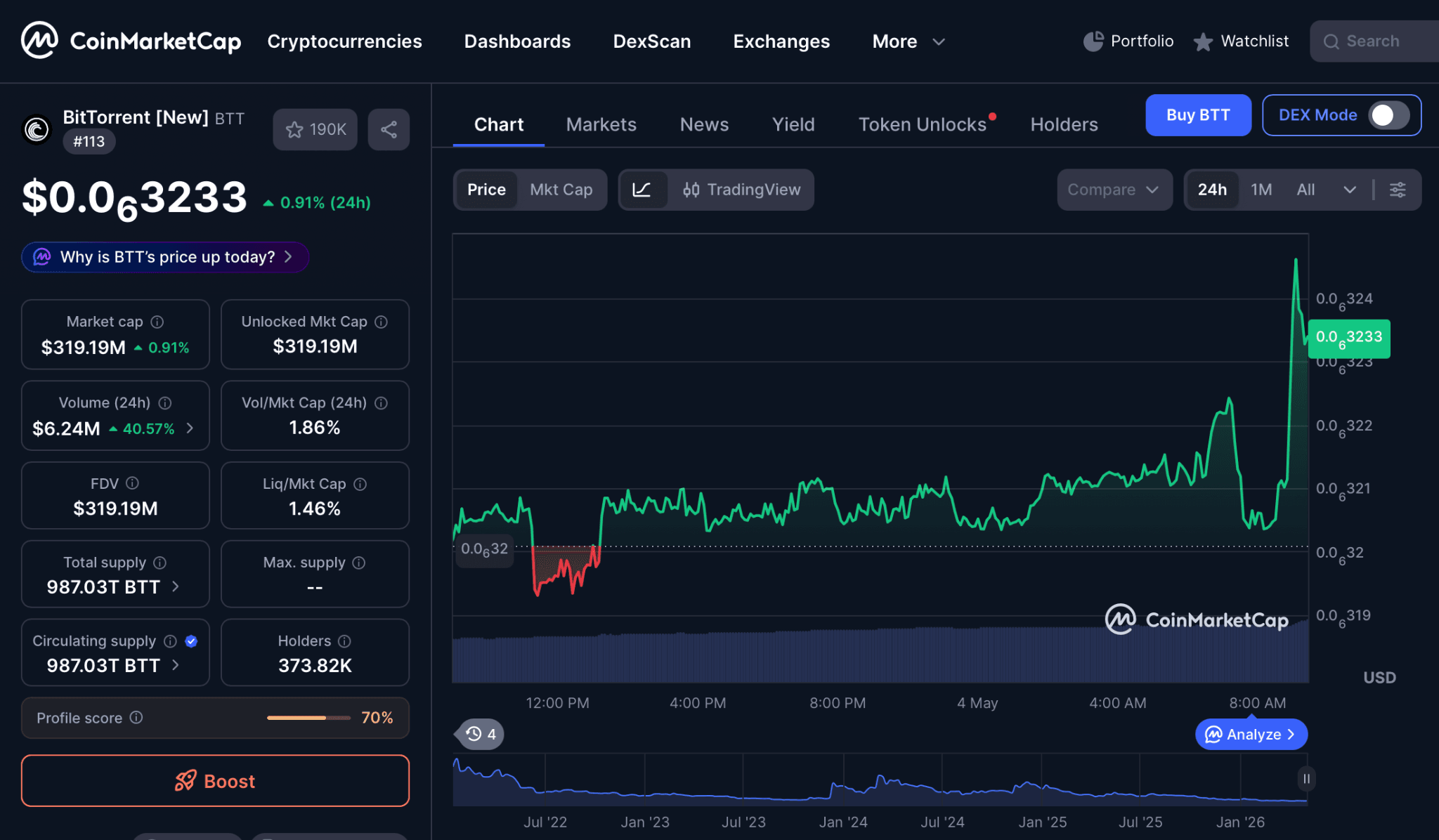Click the Portfolio pie chart icon

point(1093,41)
